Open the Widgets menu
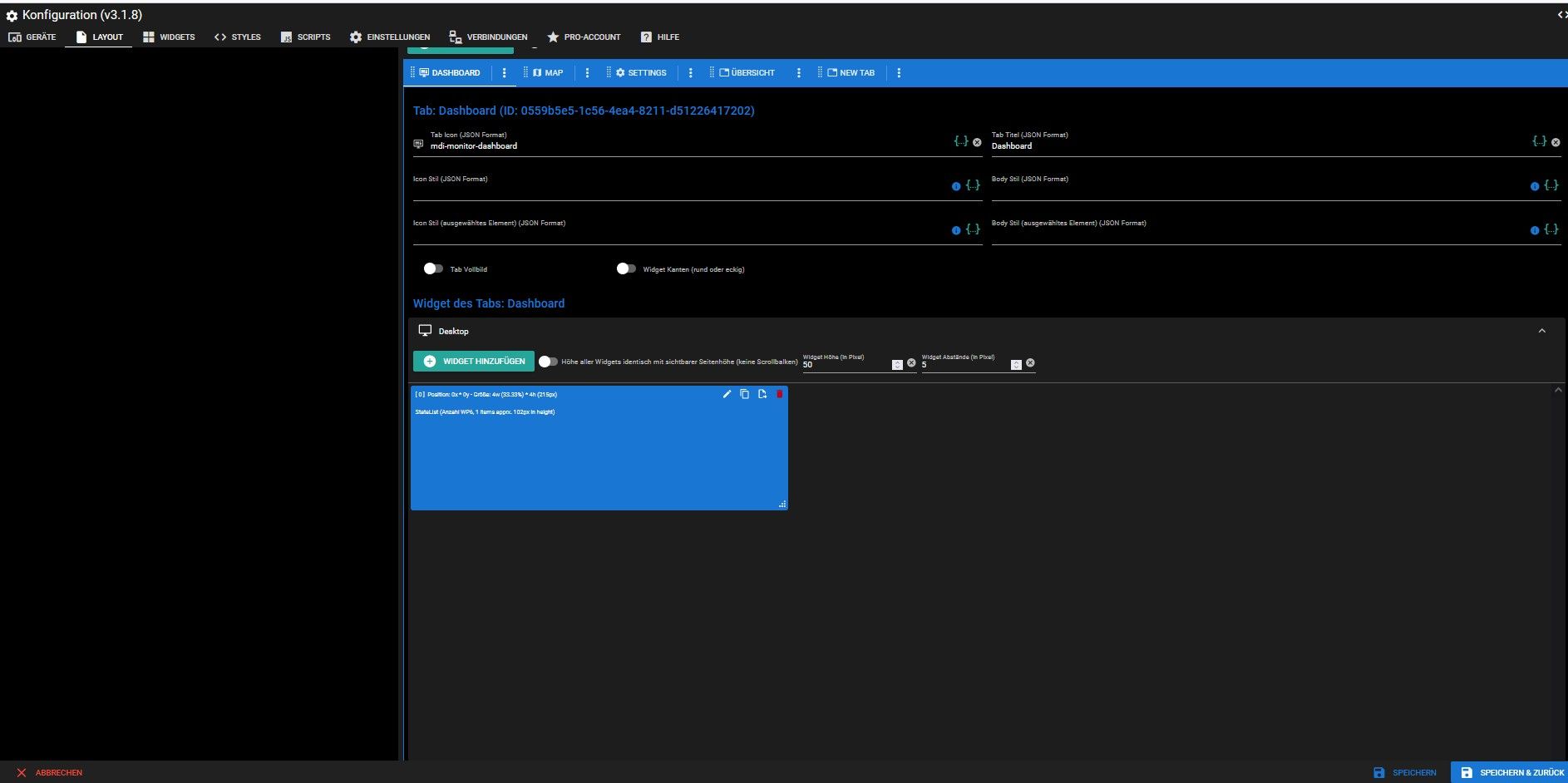The height and width of the screenshot is (783, 1568). pyautogui.click(x=169, y=37)
